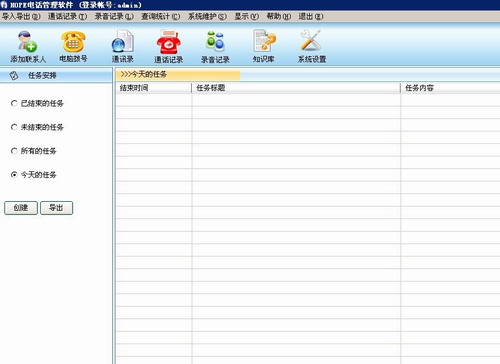Open the 系统维护 menu
The image size is (500, 364).
[207, 16]
